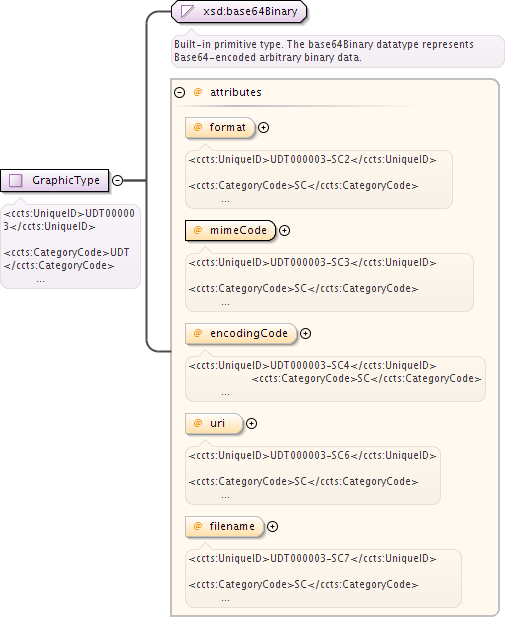512x618 pixels.
Task: Expand the encodingCode attribute
Action: point(305,333)
